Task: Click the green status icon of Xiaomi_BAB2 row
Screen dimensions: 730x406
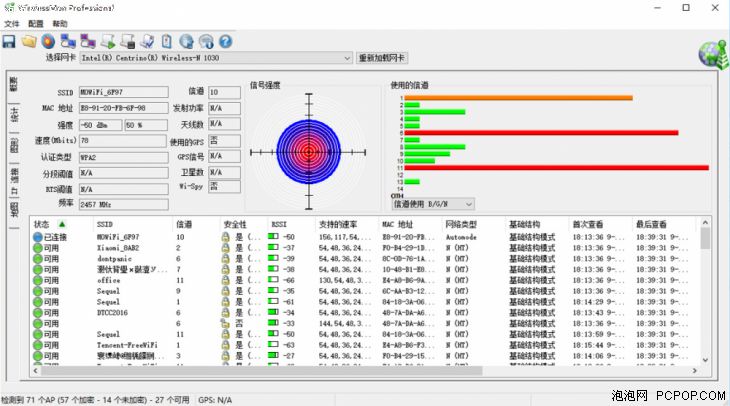Action: coord(38,248)
